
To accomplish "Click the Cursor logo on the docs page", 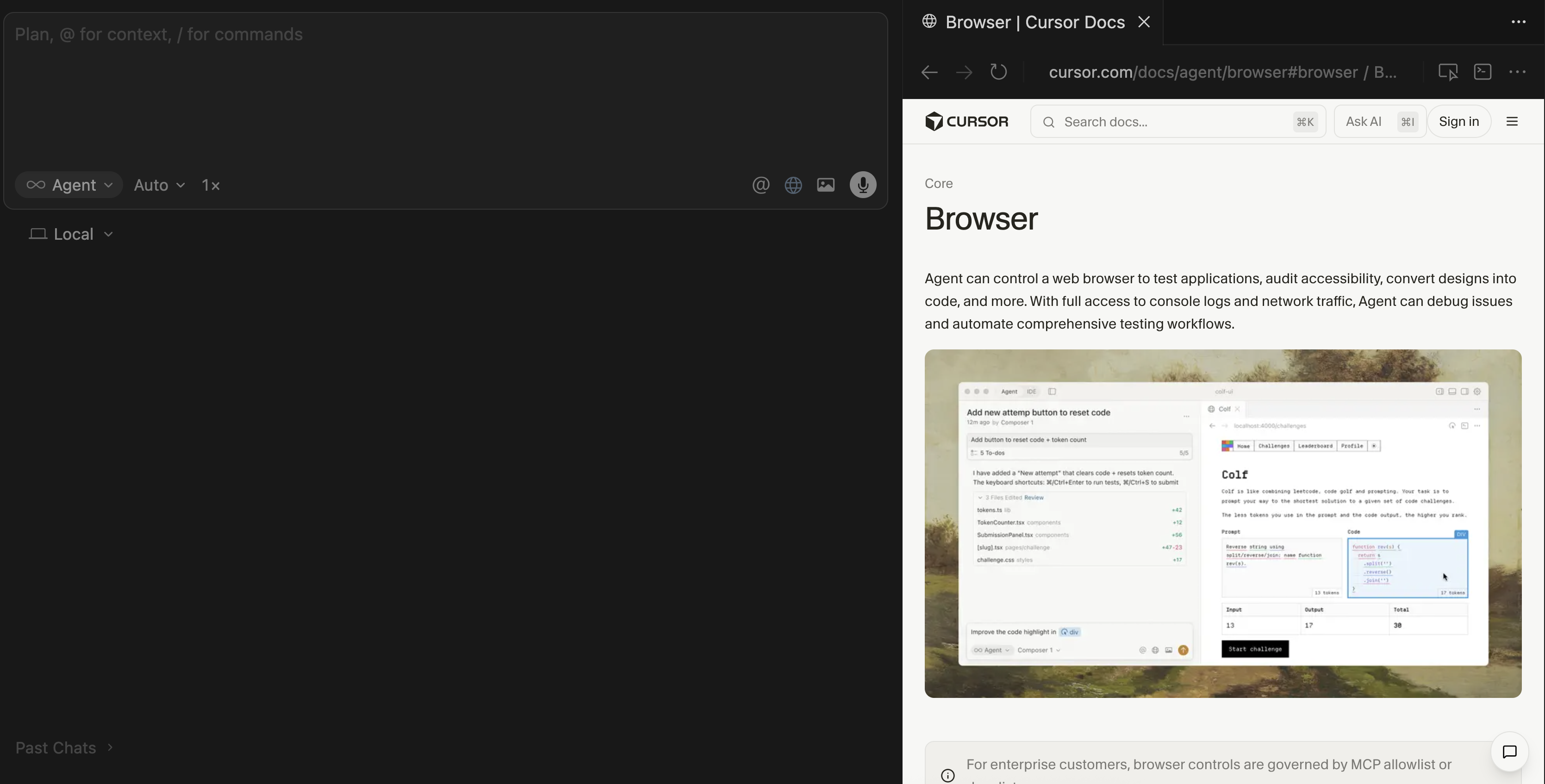I will (966, 121).
